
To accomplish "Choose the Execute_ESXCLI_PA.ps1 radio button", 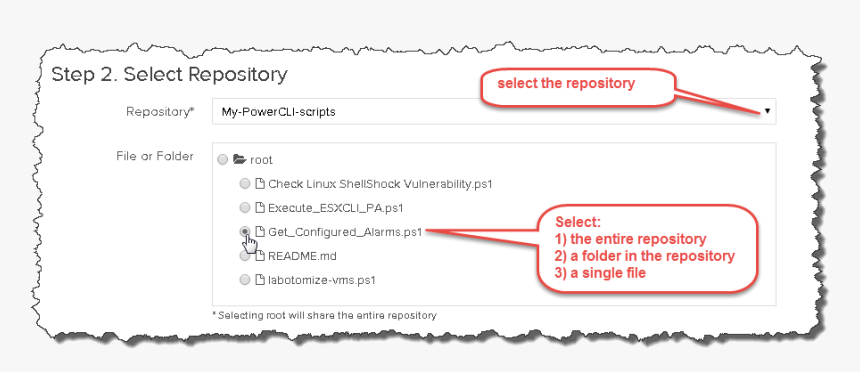I will [245, 208].
